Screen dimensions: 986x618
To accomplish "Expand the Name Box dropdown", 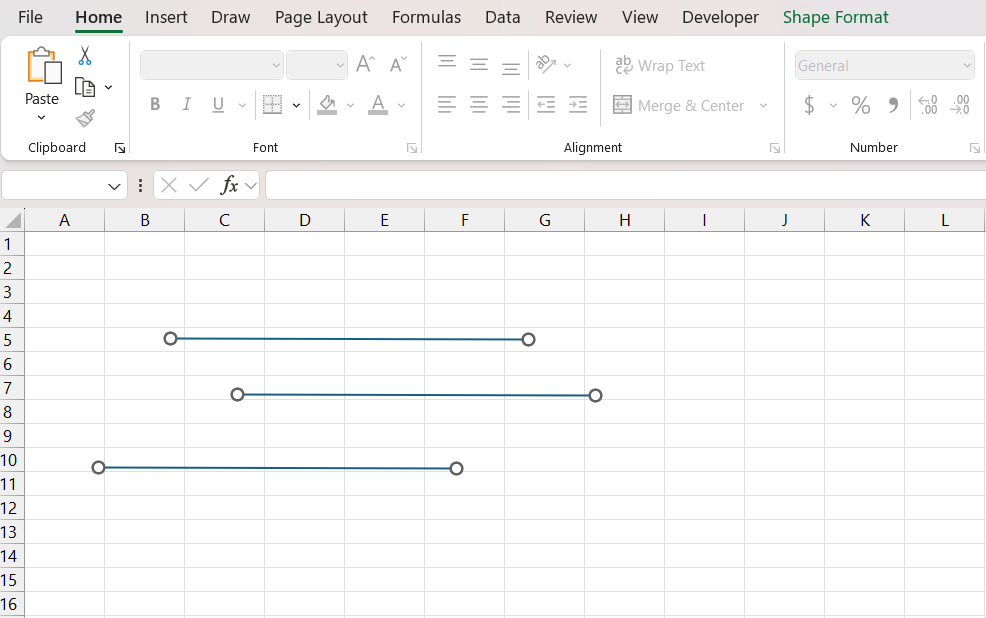I will tap(114, 186).
